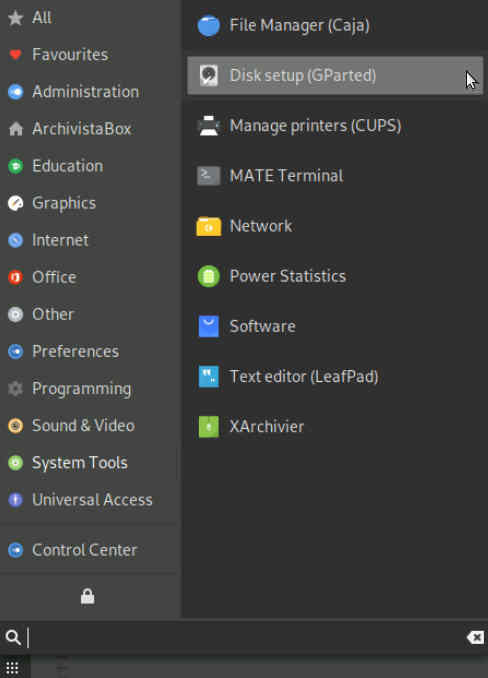Viewport: 488px width, 678px height.
Task: Open the Favourites category
Action: [x=70, y=54]
